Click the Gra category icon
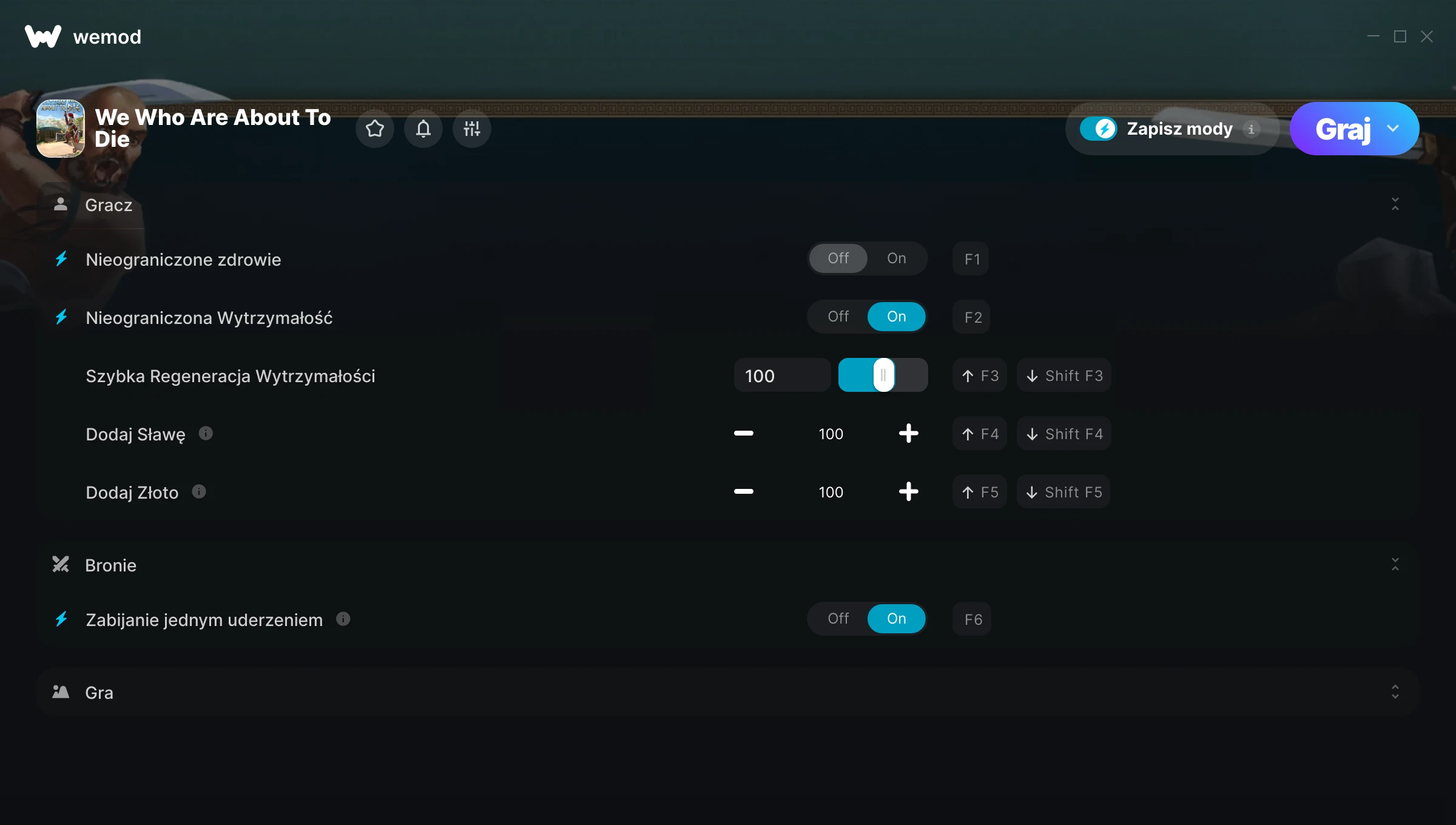The height and width of the screenshot is (825, 1456). (60, 692)
